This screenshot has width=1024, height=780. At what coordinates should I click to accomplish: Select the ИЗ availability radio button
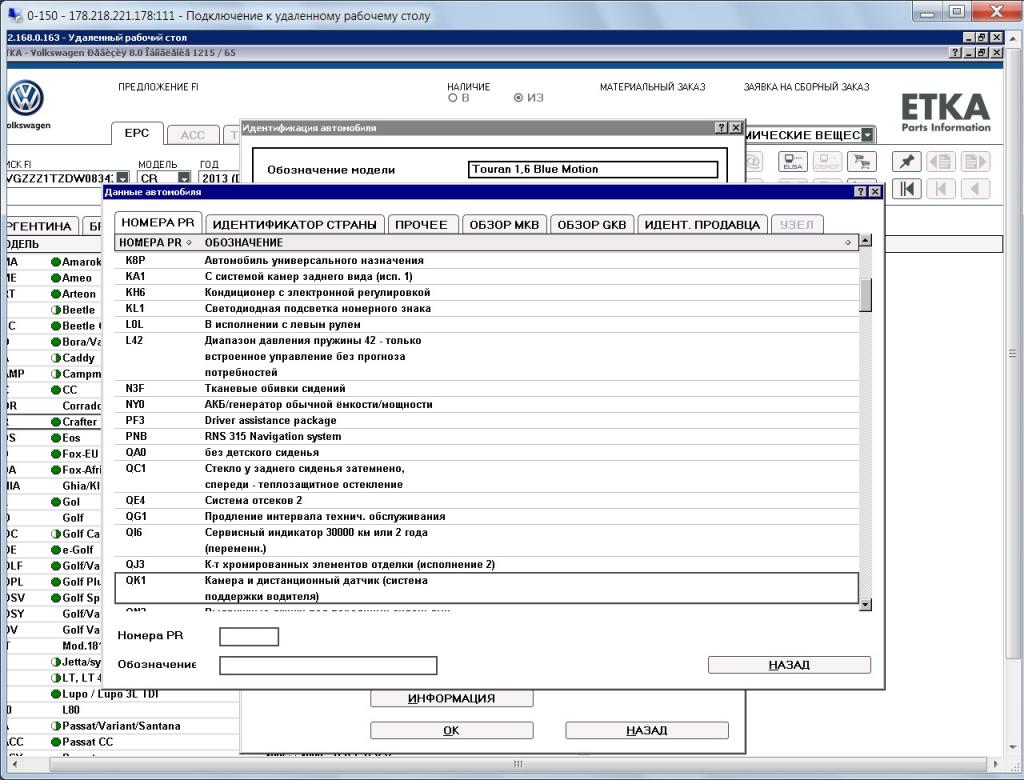coord(519,98)
